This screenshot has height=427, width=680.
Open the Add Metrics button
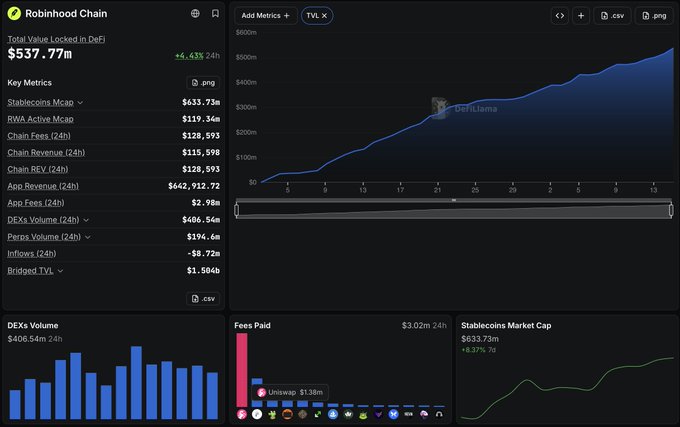[x=265, y=16]
